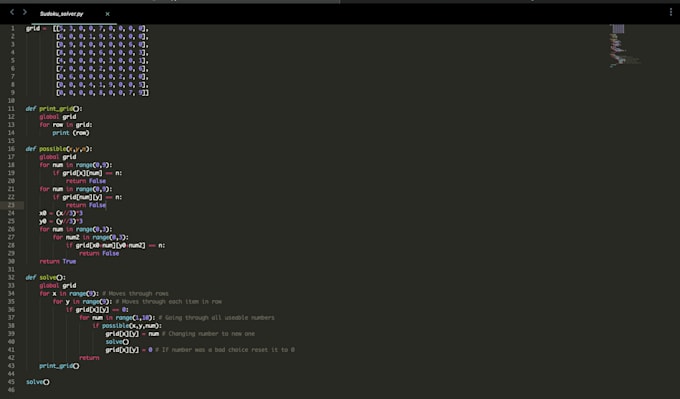
Task: Click '# Changing number to new one' comment
Action: [x=208, y=334]
